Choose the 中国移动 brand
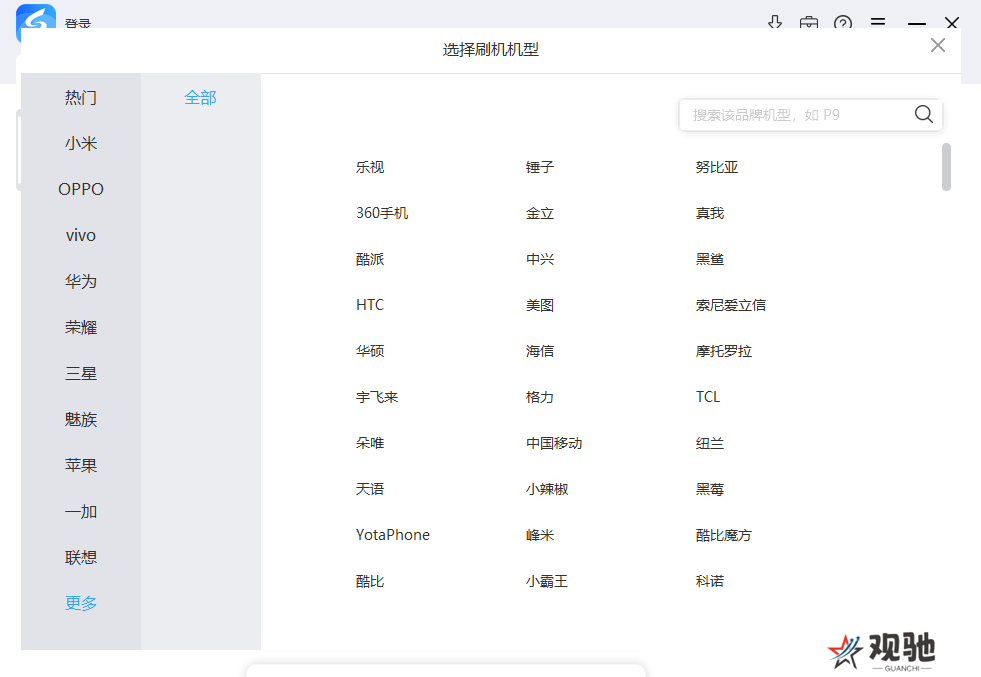Viewport: 981px width, 677px height. (x=554, y=443)
